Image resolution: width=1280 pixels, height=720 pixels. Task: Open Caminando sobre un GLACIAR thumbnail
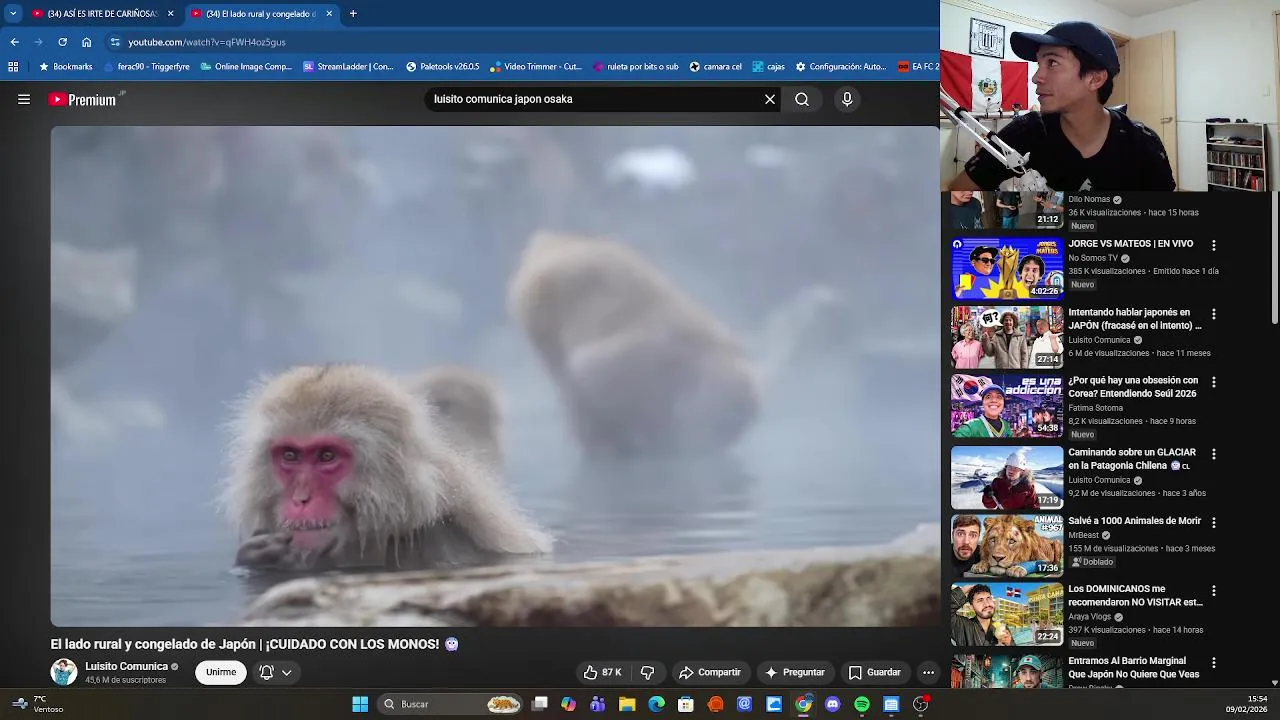tap(1007, 477)
